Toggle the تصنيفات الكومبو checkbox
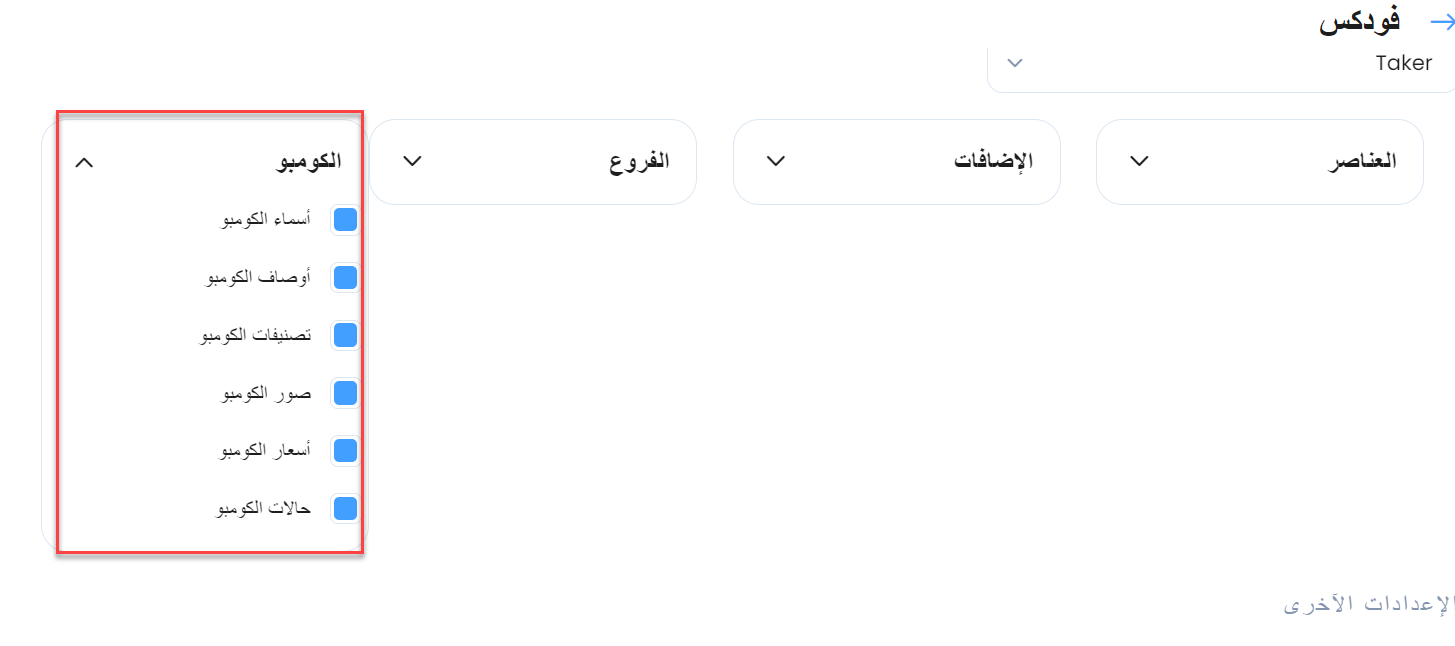 click(345, 335)
